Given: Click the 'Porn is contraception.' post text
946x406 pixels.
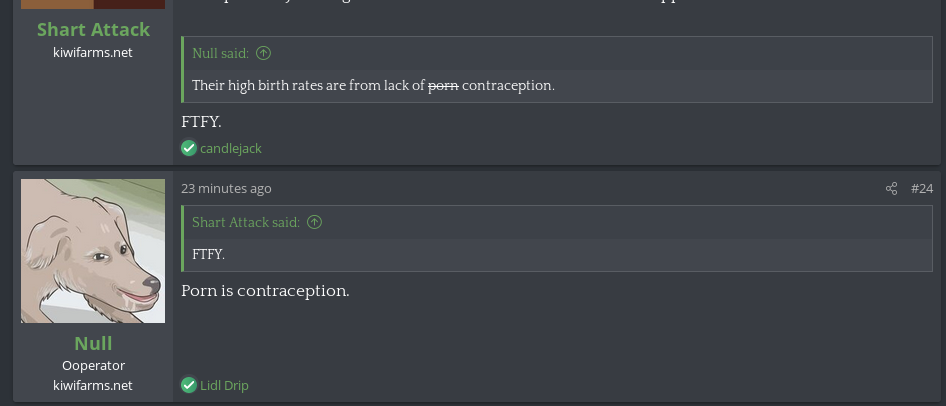Looking at the screenshot, I should click(265, 291).
